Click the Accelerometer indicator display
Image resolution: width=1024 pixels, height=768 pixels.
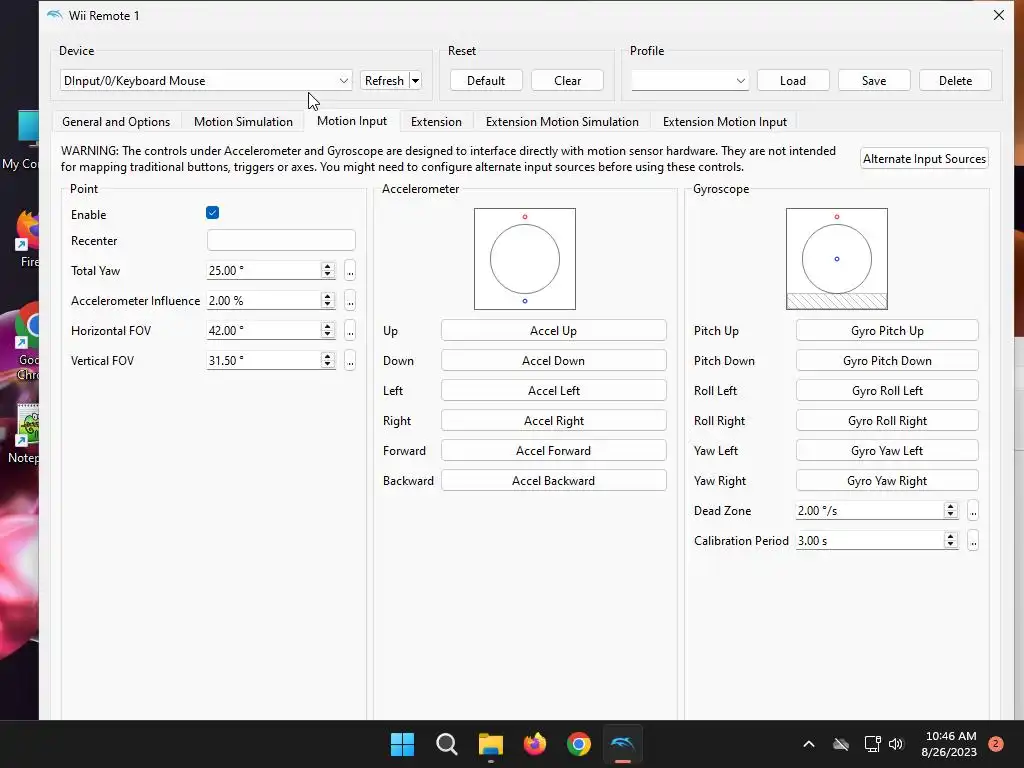click(x=525, y=259)
